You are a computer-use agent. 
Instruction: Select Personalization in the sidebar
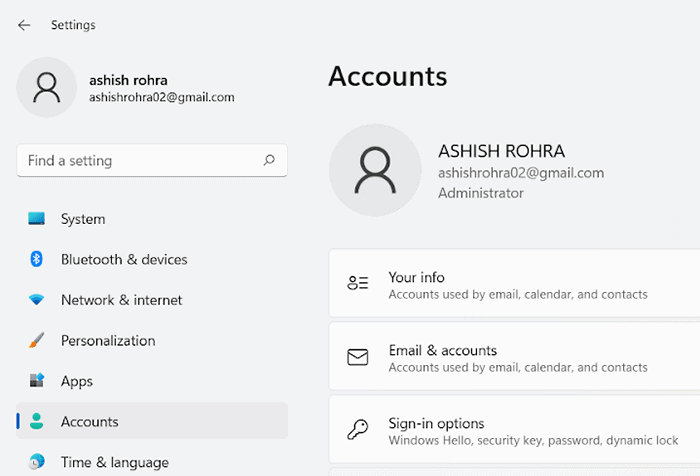point(152,341)
